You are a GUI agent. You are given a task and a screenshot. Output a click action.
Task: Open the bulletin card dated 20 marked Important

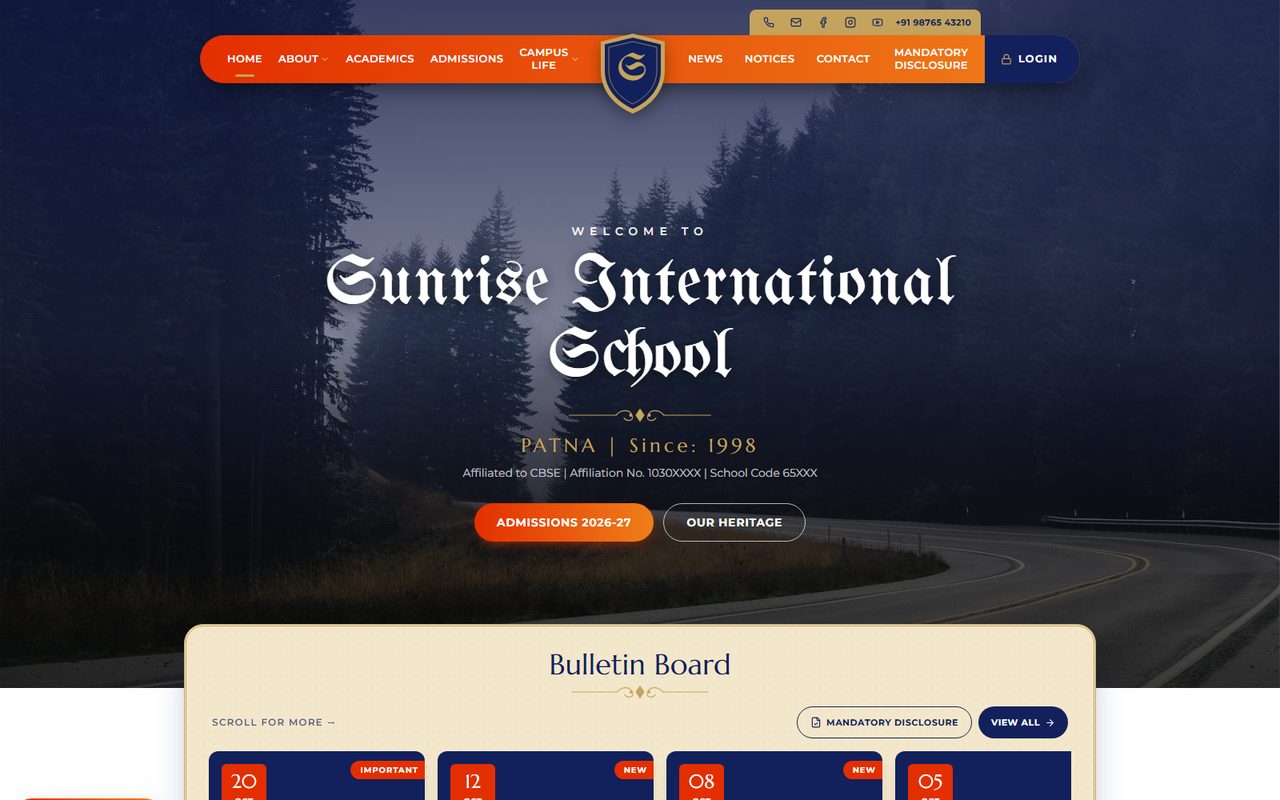click(x=317, y=776)
